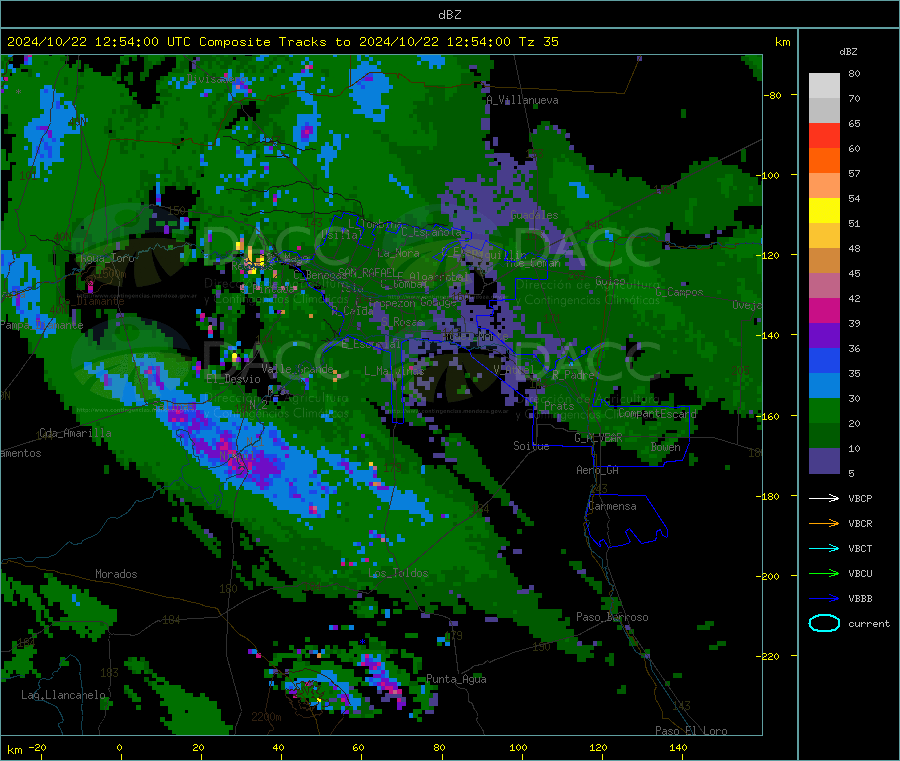Select the red 60-65 dBZ swatch

click(x=824, y=135)
